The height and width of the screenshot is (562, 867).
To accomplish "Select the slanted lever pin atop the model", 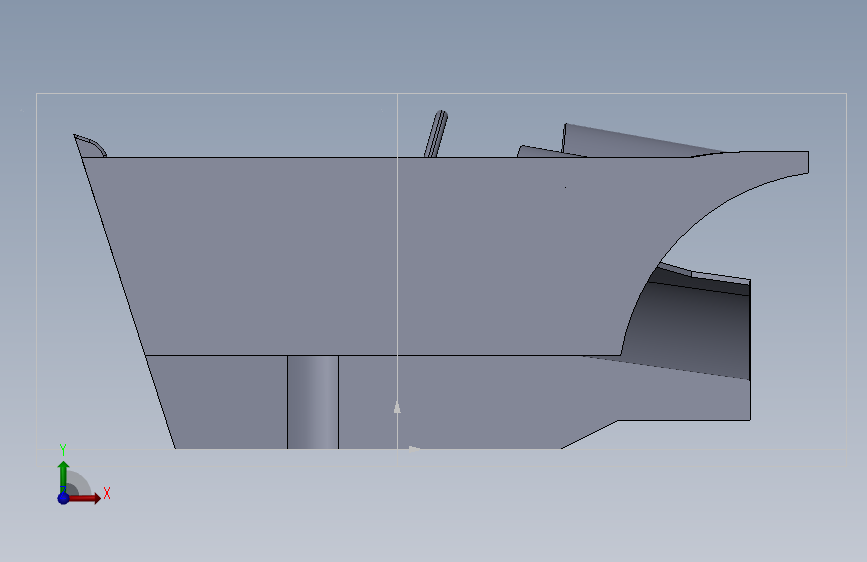I will [436, 133].
